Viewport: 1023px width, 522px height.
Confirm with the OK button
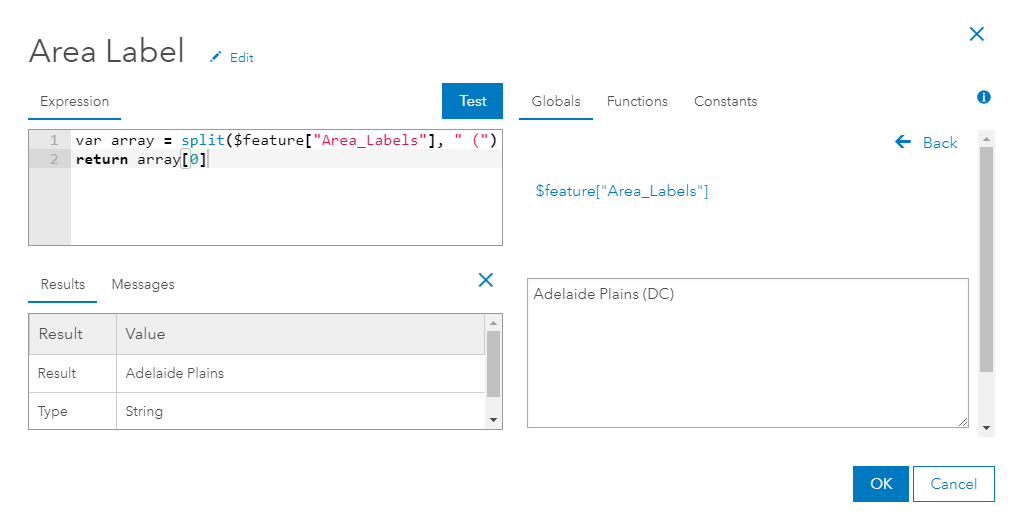click(x=880, y=484)
